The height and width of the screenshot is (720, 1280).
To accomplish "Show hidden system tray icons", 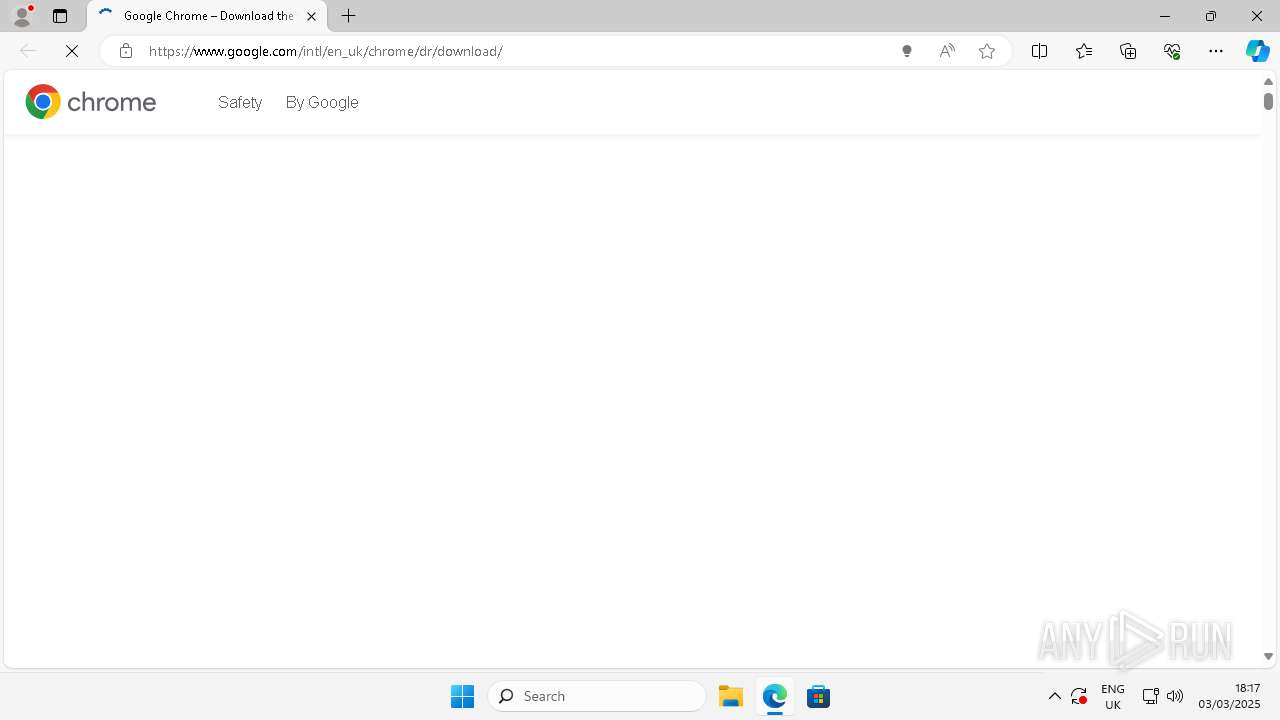I will click(1054, 696).
